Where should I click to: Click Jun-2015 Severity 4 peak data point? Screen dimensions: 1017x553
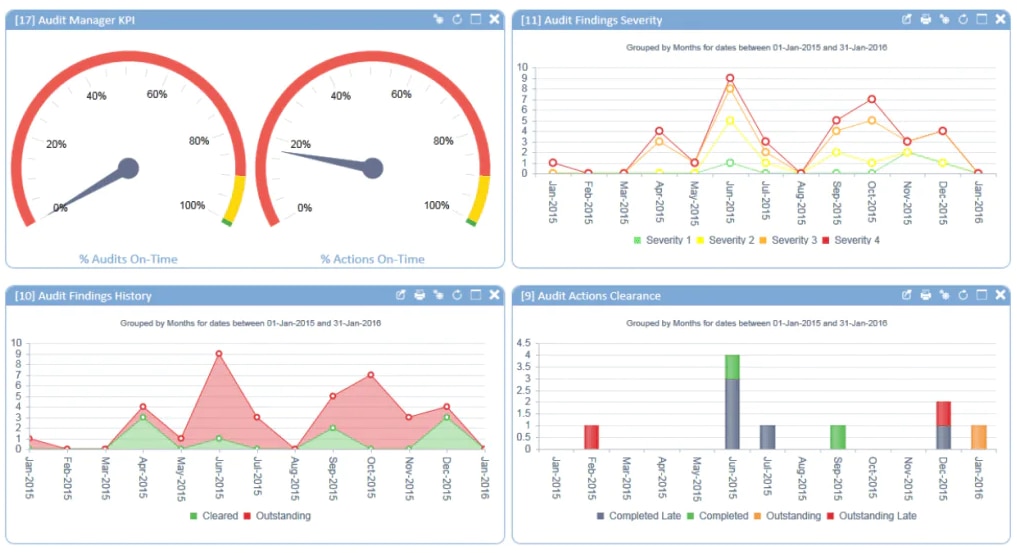pos(730,78)
